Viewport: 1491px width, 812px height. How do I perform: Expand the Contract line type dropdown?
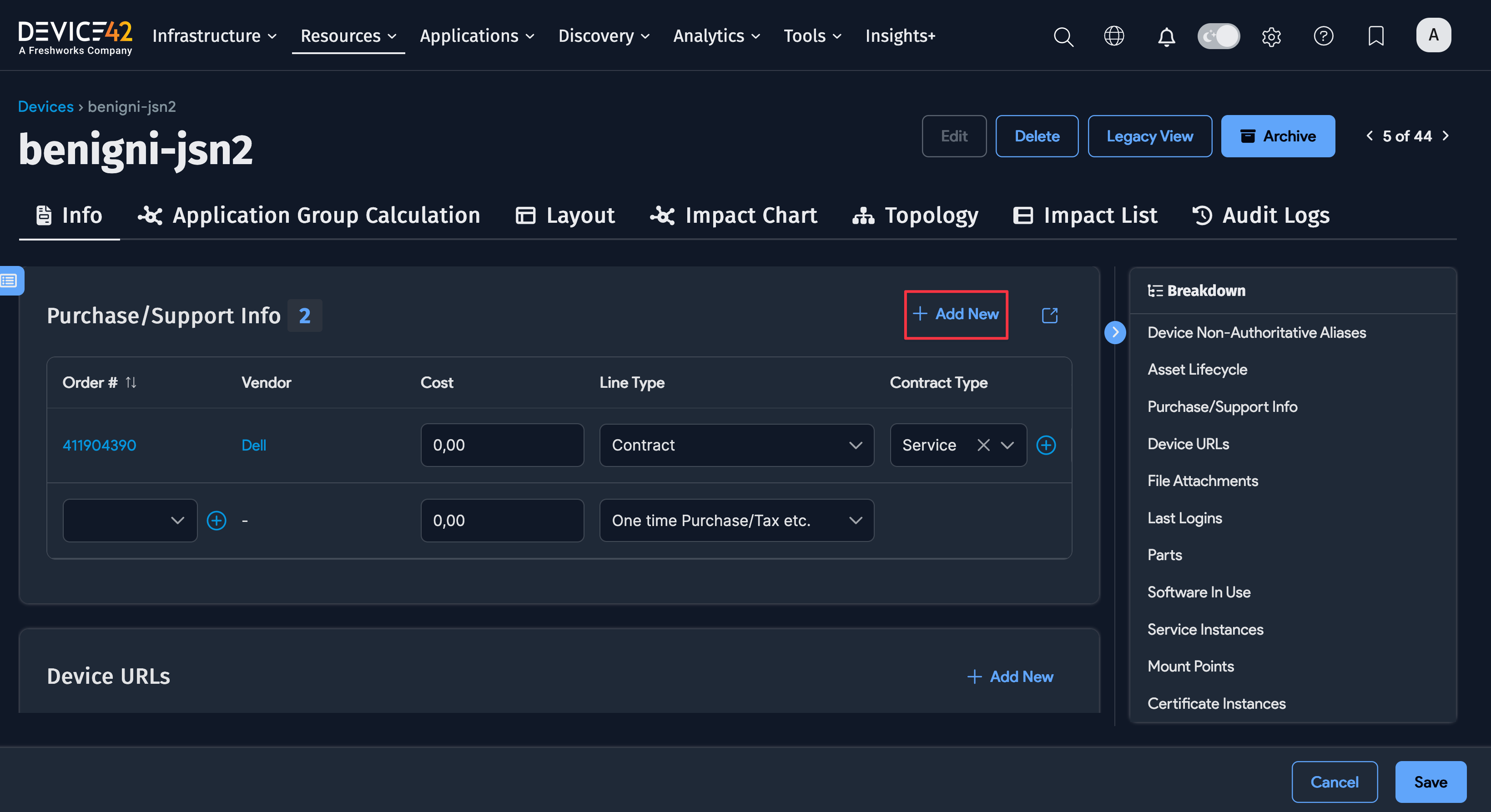point(736,446)
